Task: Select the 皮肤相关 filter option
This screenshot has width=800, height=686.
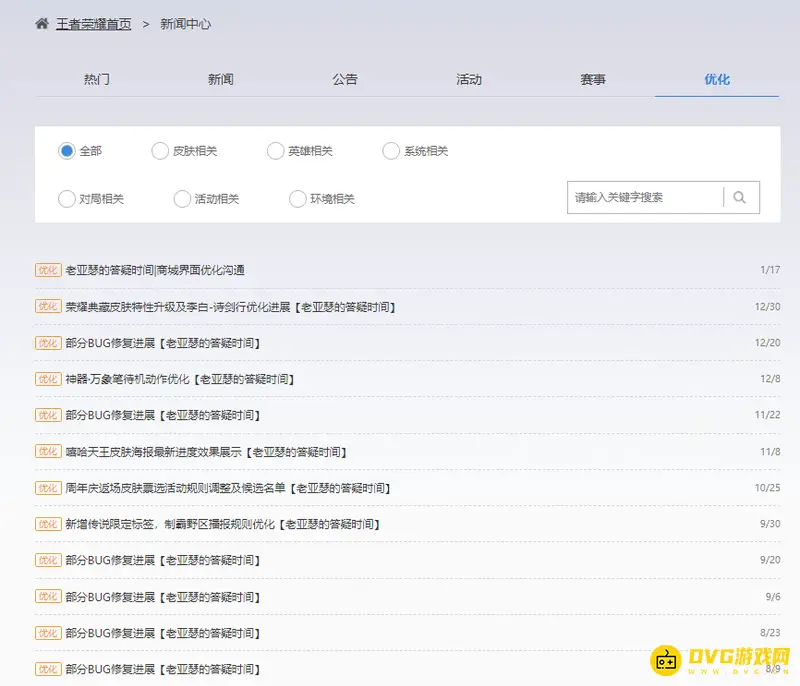Action: (x=160, y=151)
